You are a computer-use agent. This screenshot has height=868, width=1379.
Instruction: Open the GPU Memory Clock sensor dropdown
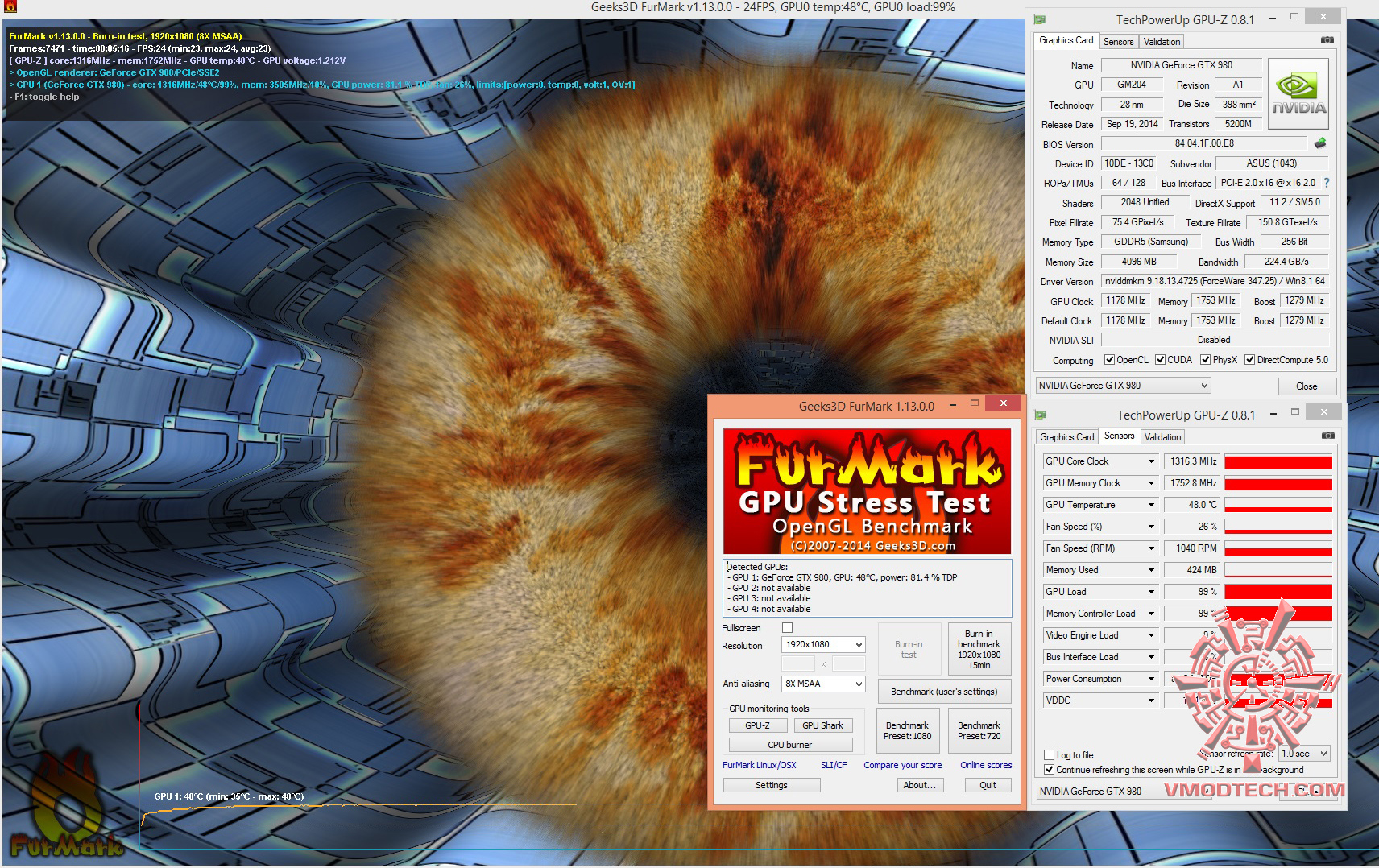tap(1151, 483)
